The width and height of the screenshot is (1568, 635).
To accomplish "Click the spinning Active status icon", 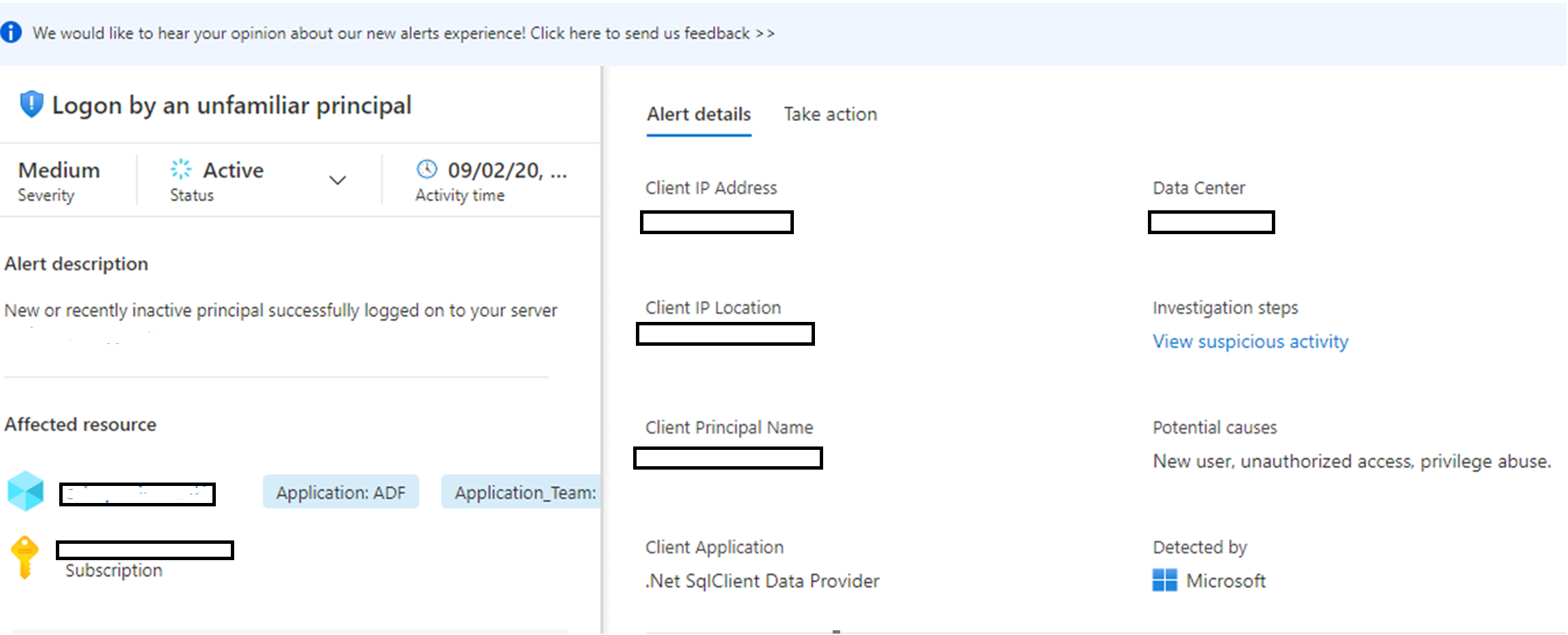I will tap(179, 169).
